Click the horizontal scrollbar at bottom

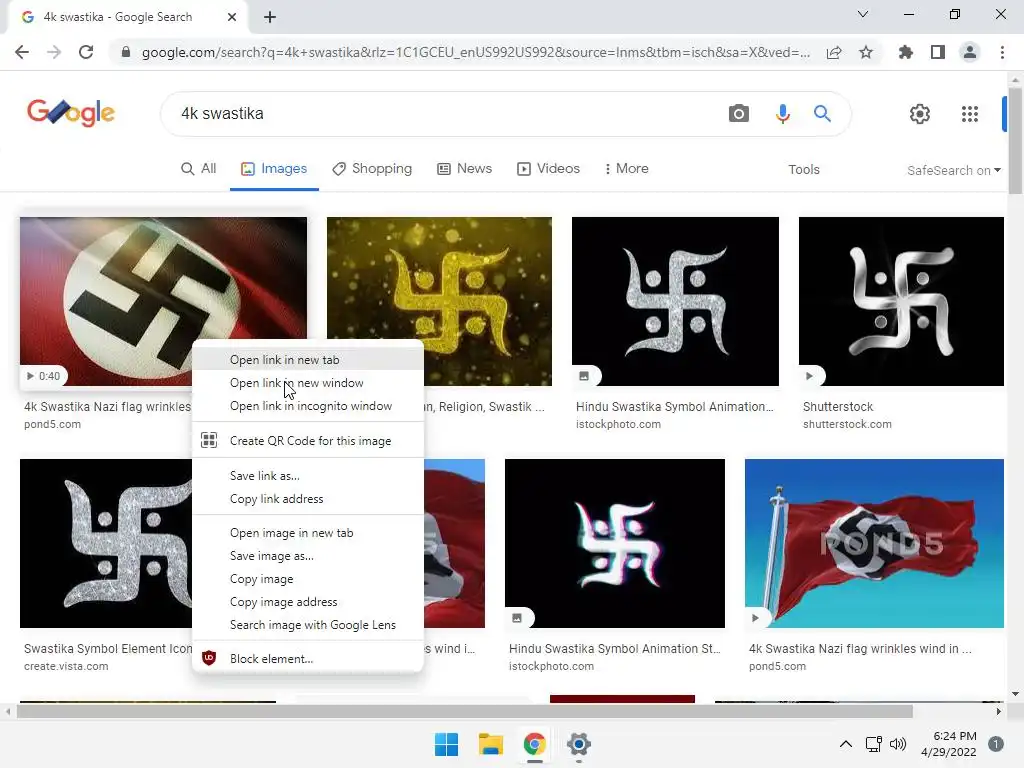[464, 711]
